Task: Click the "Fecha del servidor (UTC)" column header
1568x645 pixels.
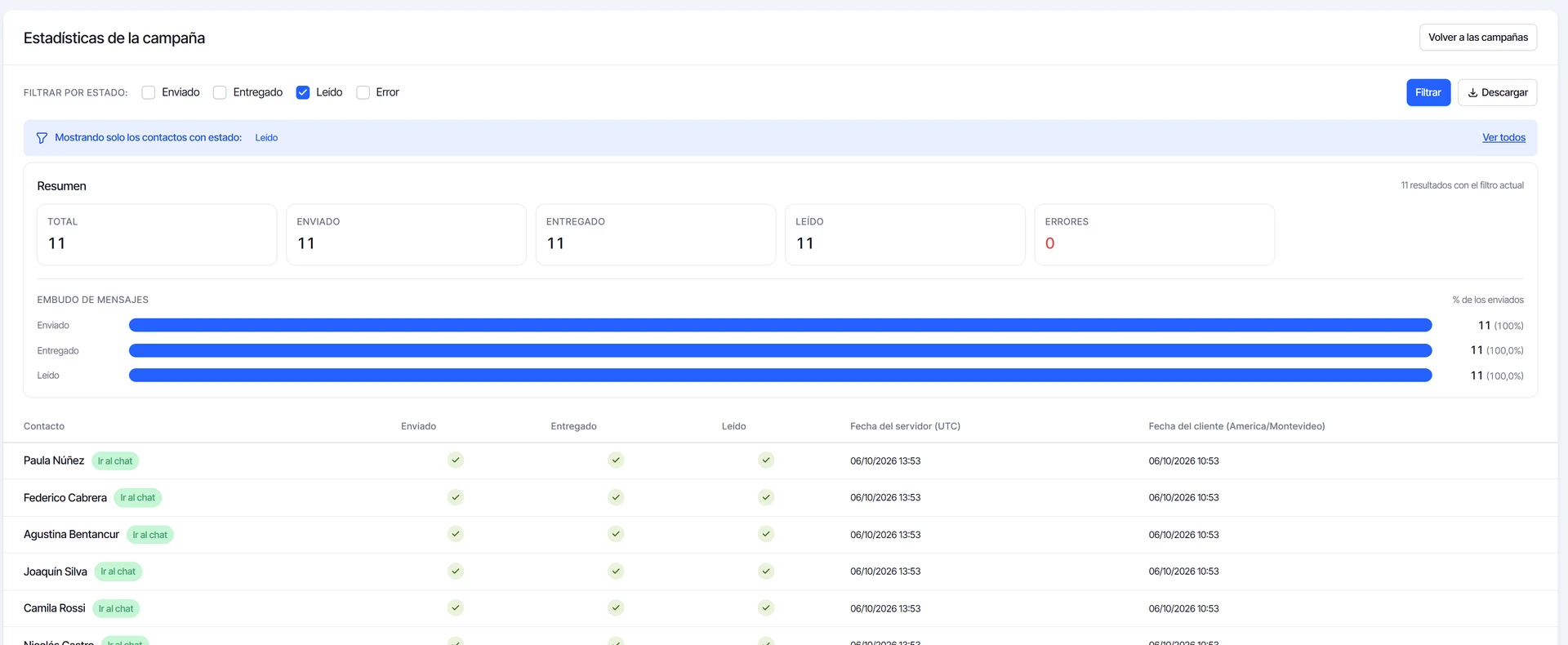Action: (x=905, y=426)
